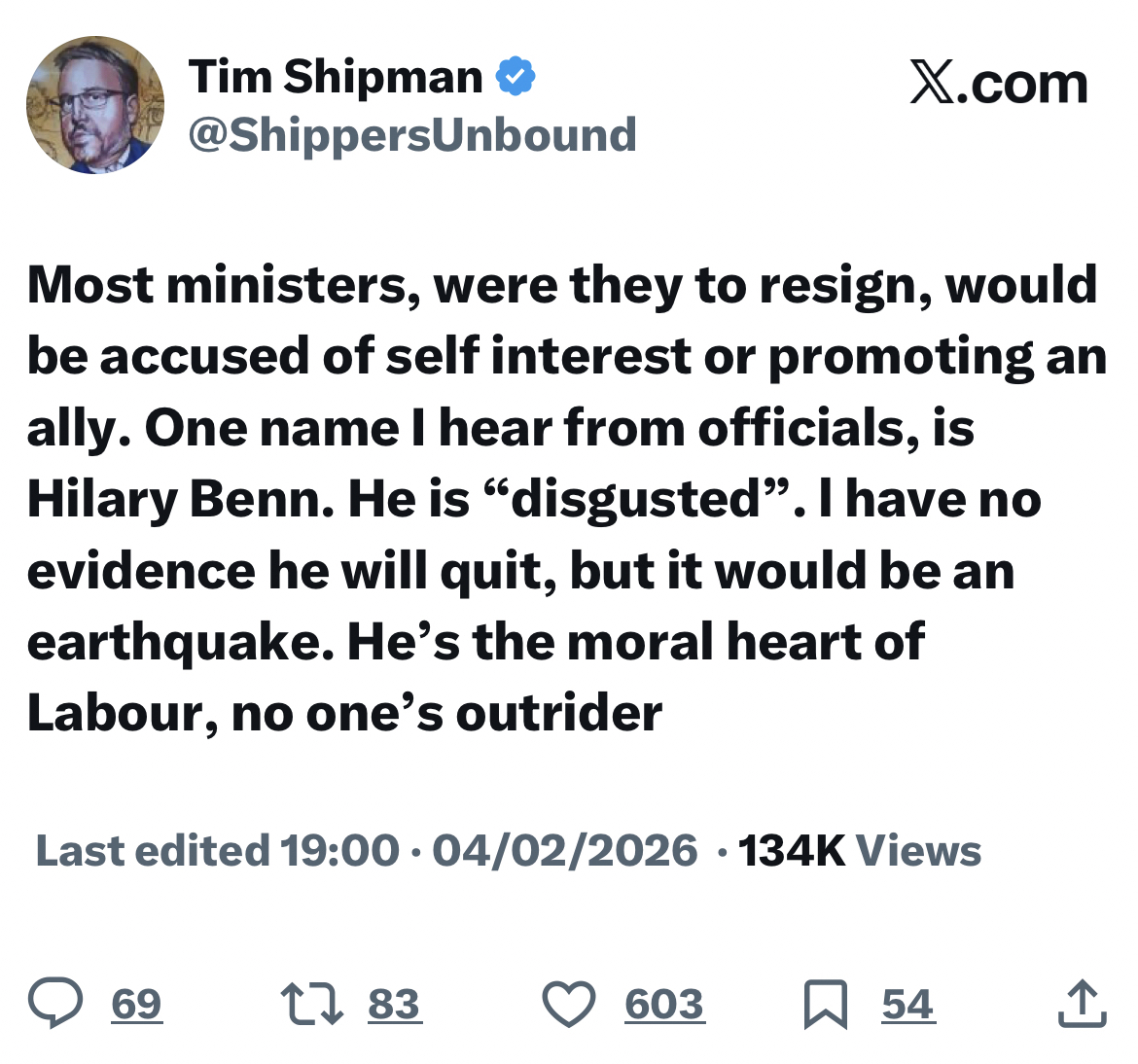
Task: Click the X.com logo
Action: click(999, 84)
